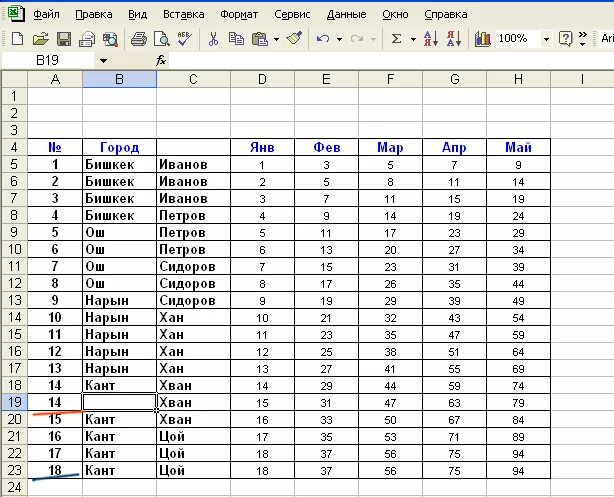614x497 pixels.
Task: Save the workbook with the floppy icon
Action: (x=64, y=39)
